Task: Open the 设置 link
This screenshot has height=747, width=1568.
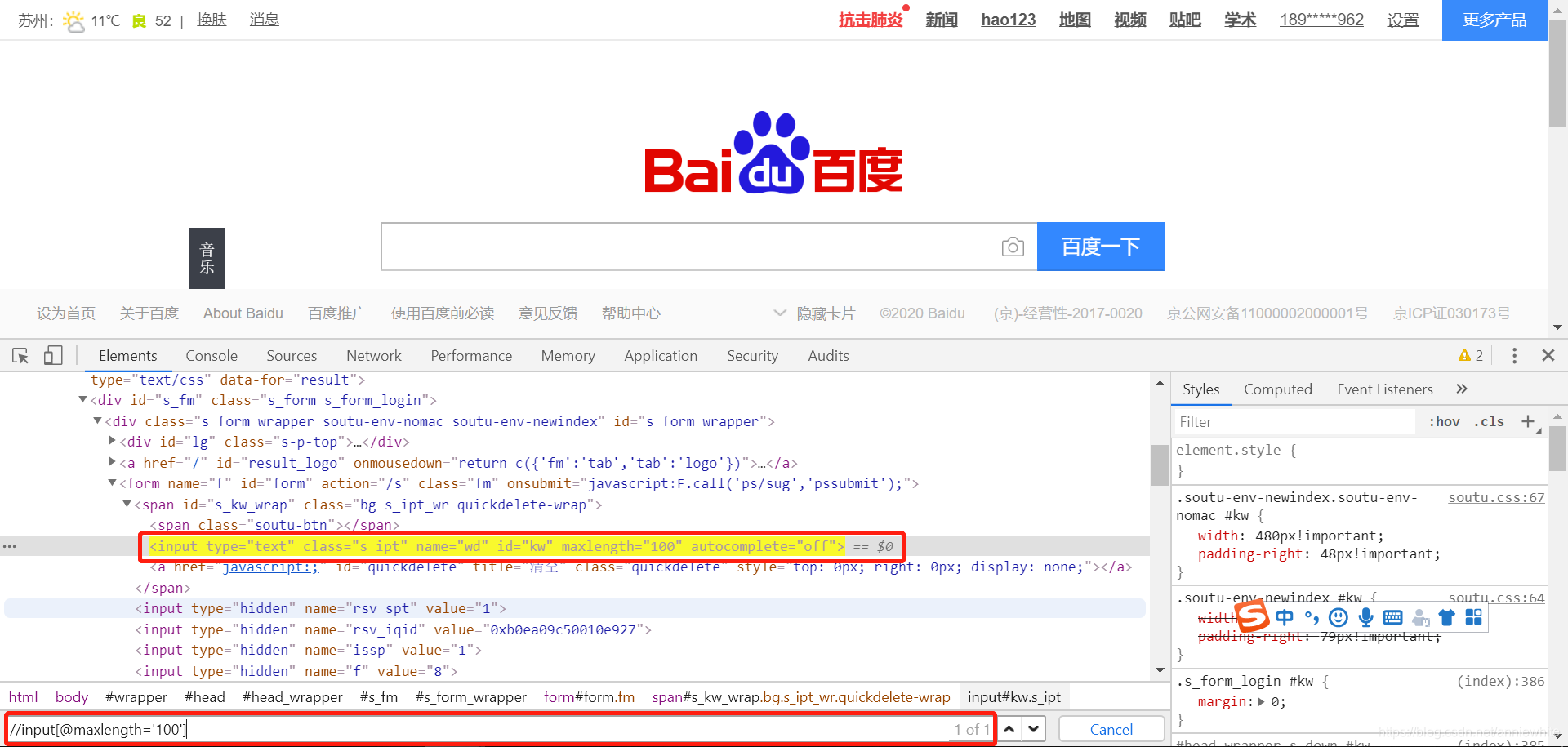Action: click(1403, 20)
